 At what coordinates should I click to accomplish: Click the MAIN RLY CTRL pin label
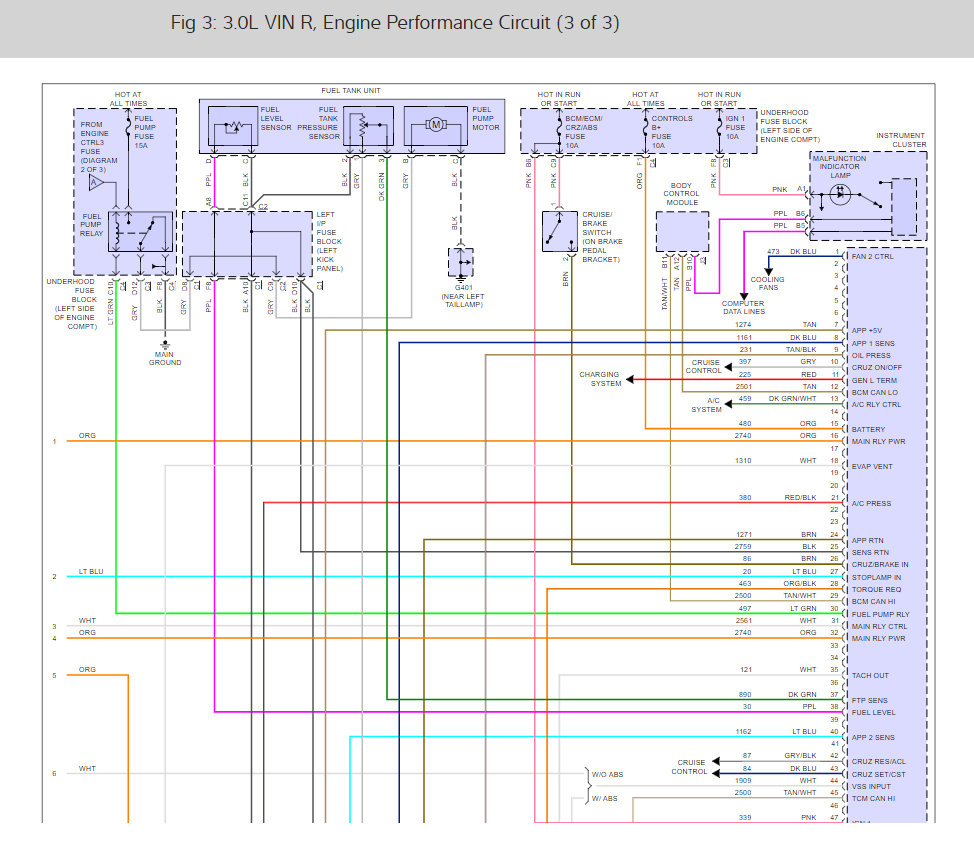point(879,626)
